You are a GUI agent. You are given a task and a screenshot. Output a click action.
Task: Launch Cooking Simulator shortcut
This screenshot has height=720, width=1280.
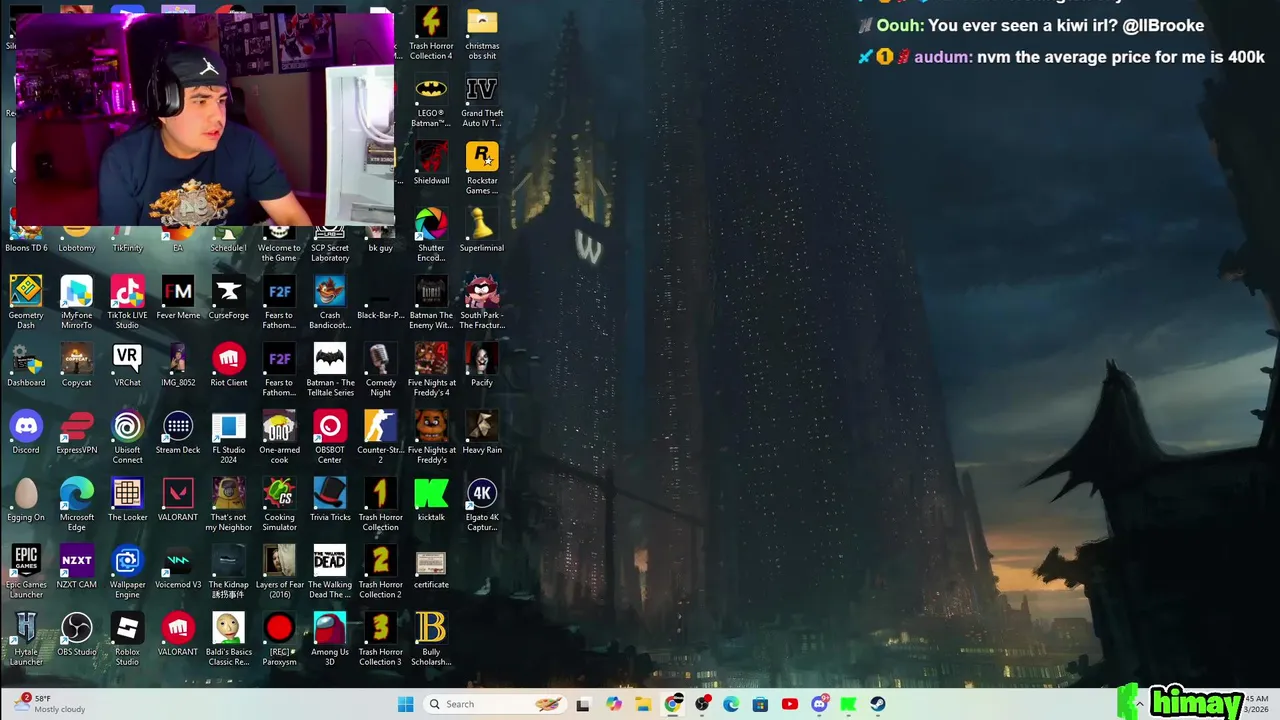click(x=279, y=503)
